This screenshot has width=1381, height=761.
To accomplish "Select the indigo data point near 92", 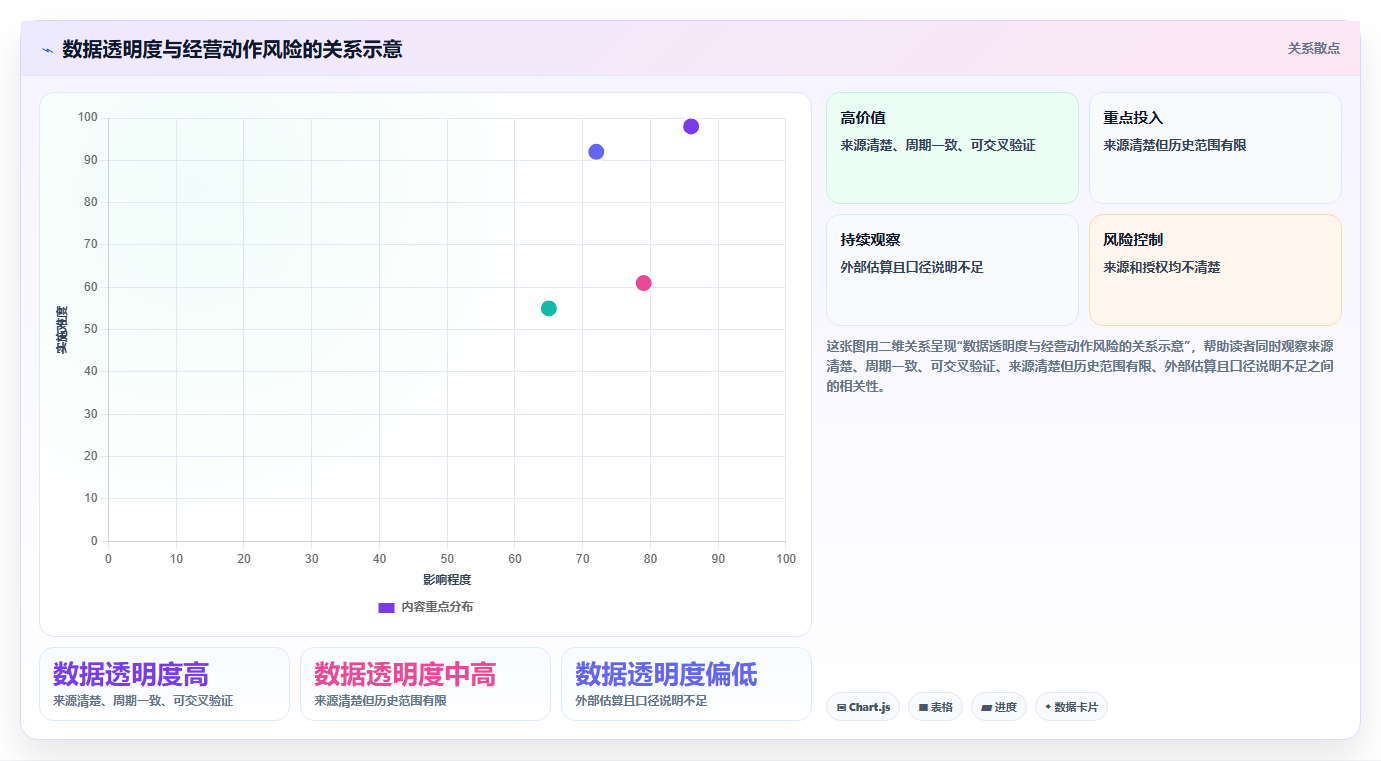I will (596, 152).
